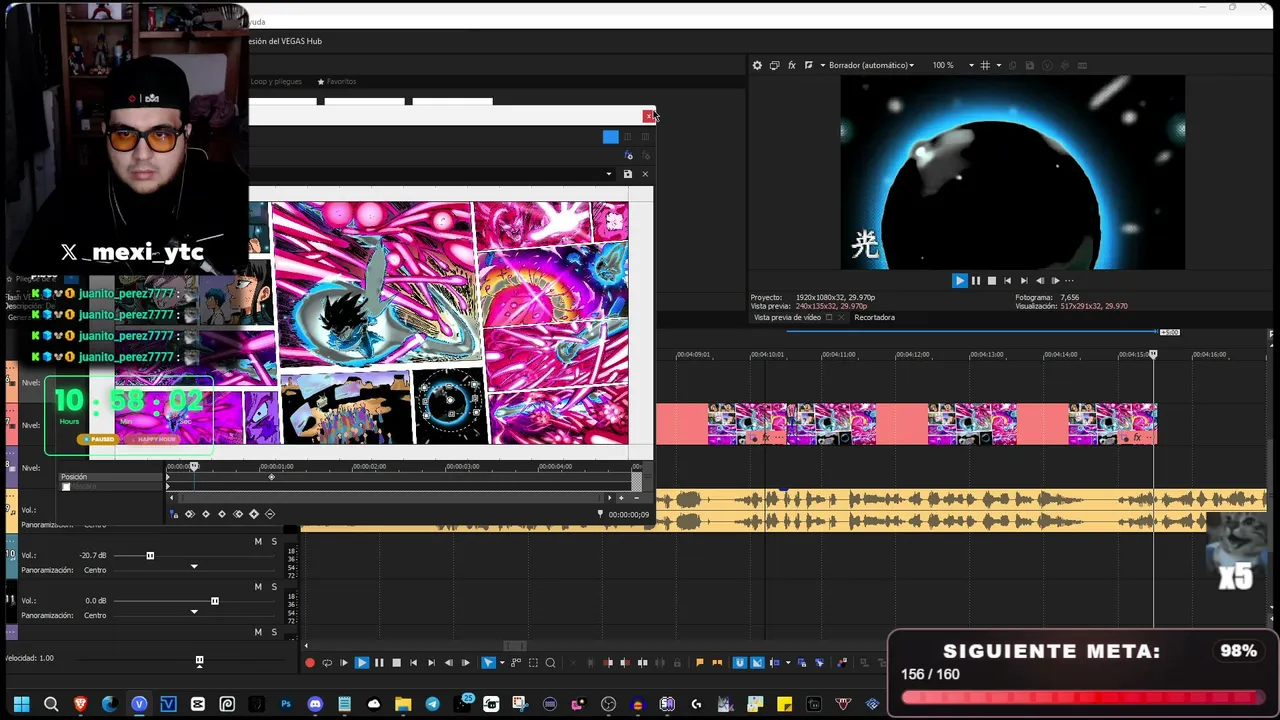Click the 0.0 dB volume slider handle

click(x=214, y=601)
